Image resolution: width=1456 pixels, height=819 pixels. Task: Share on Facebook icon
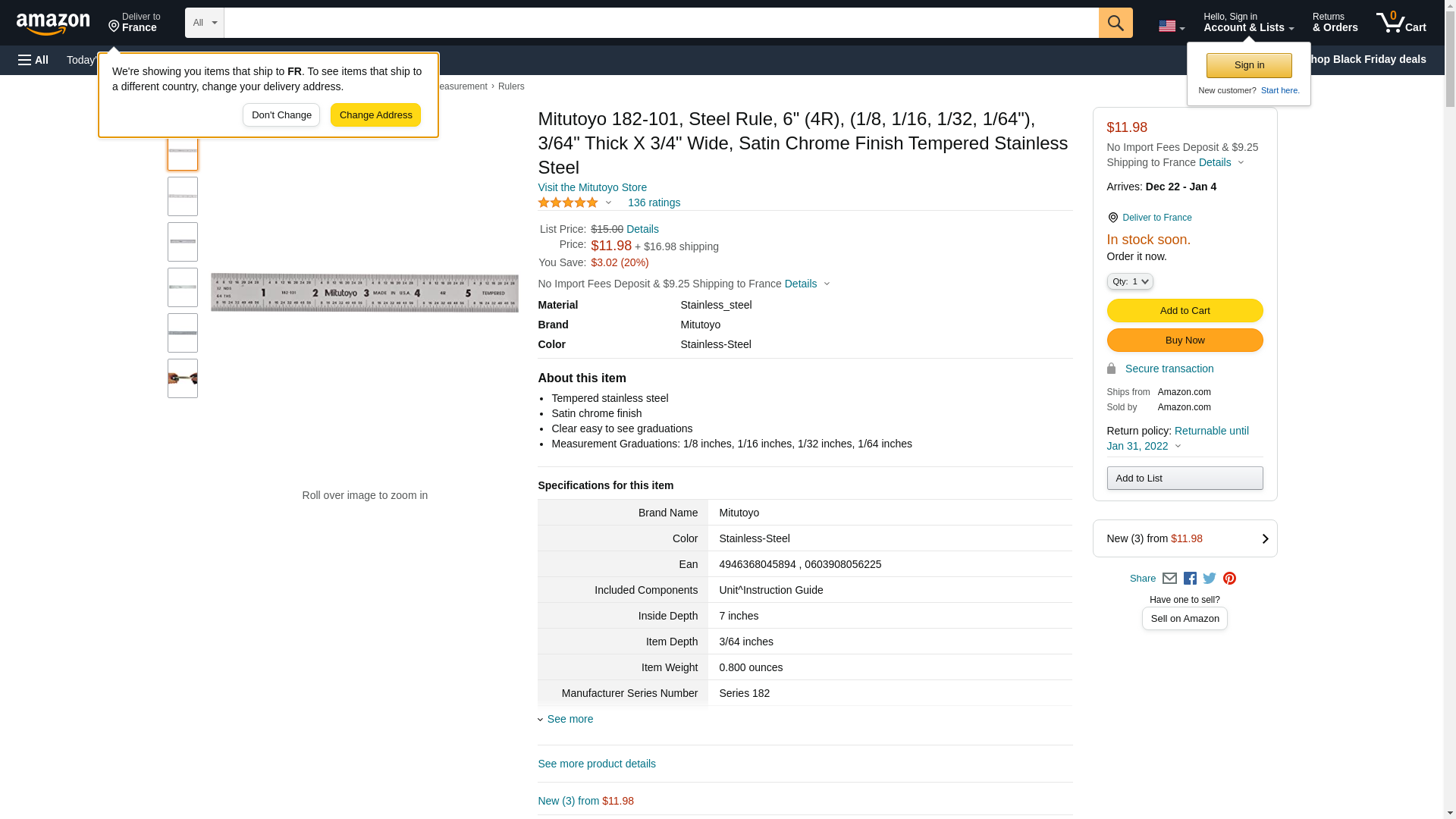[1190, 579]
